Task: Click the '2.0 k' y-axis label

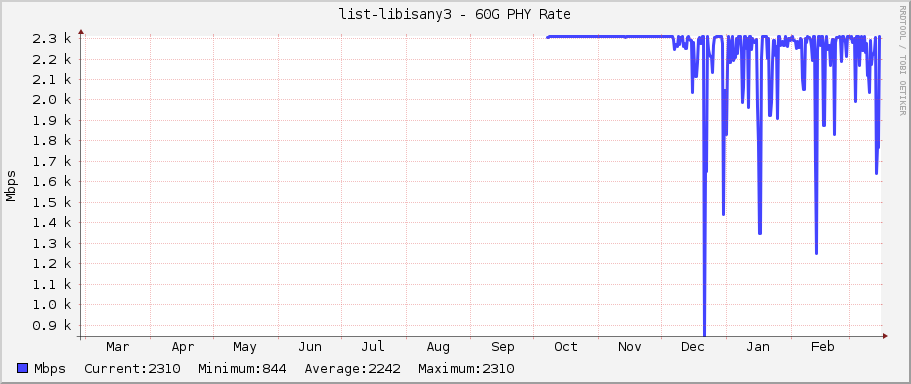Action: pyautogui.click(x=53, y=100)
